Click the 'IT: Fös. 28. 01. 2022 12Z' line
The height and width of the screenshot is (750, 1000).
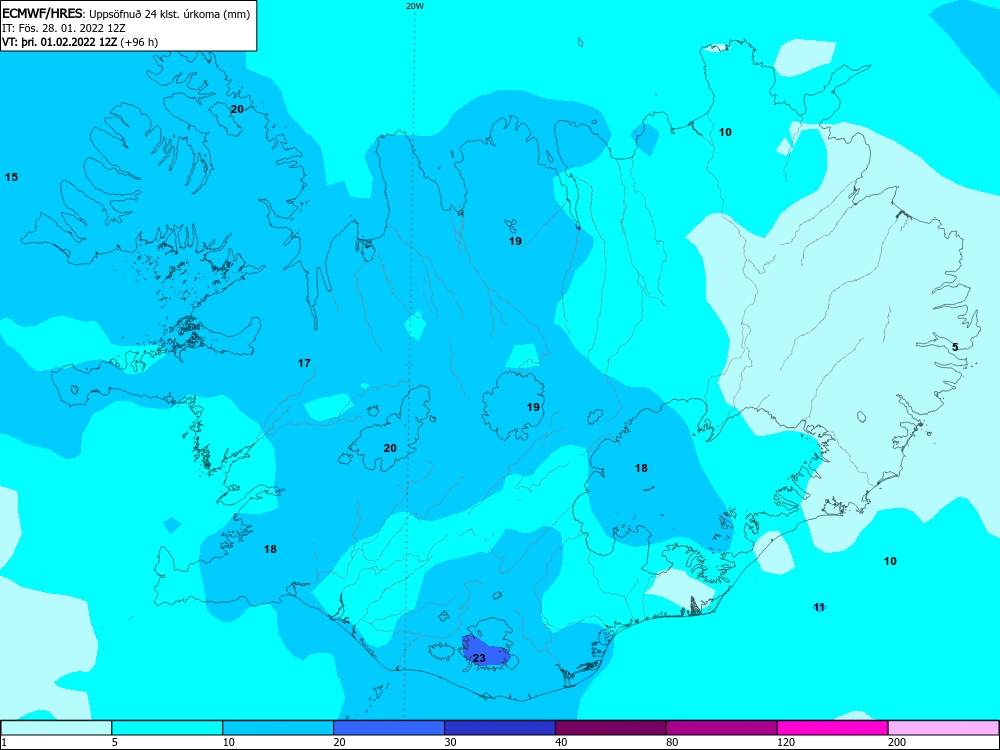pos(64,28)
